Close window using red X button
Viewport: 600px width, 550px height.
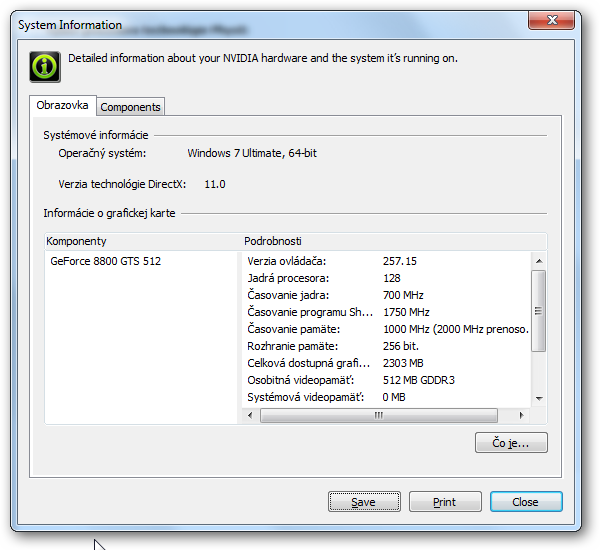[x=551, y=20]
